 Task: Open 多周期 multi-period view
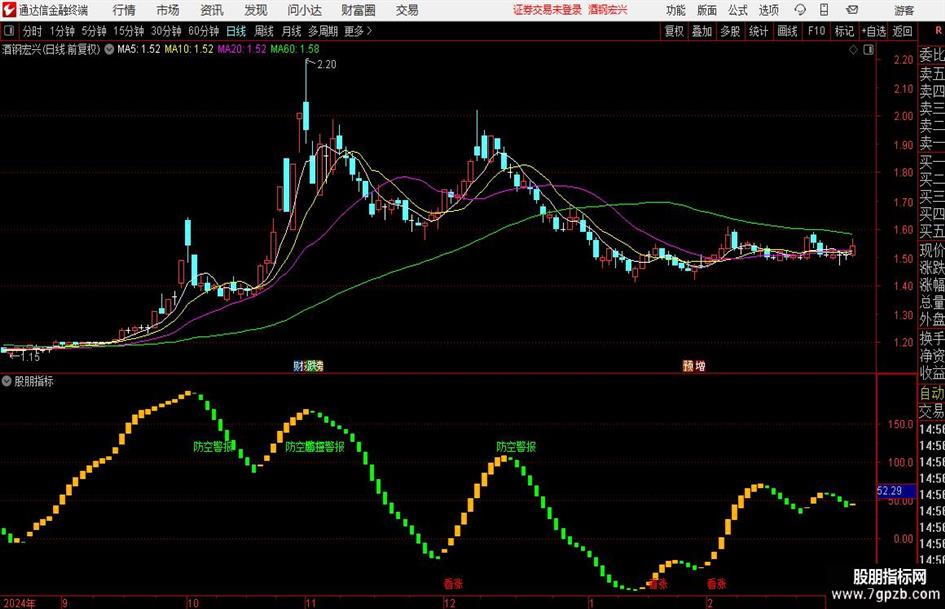pyautogui.click(x=323, y=31)
